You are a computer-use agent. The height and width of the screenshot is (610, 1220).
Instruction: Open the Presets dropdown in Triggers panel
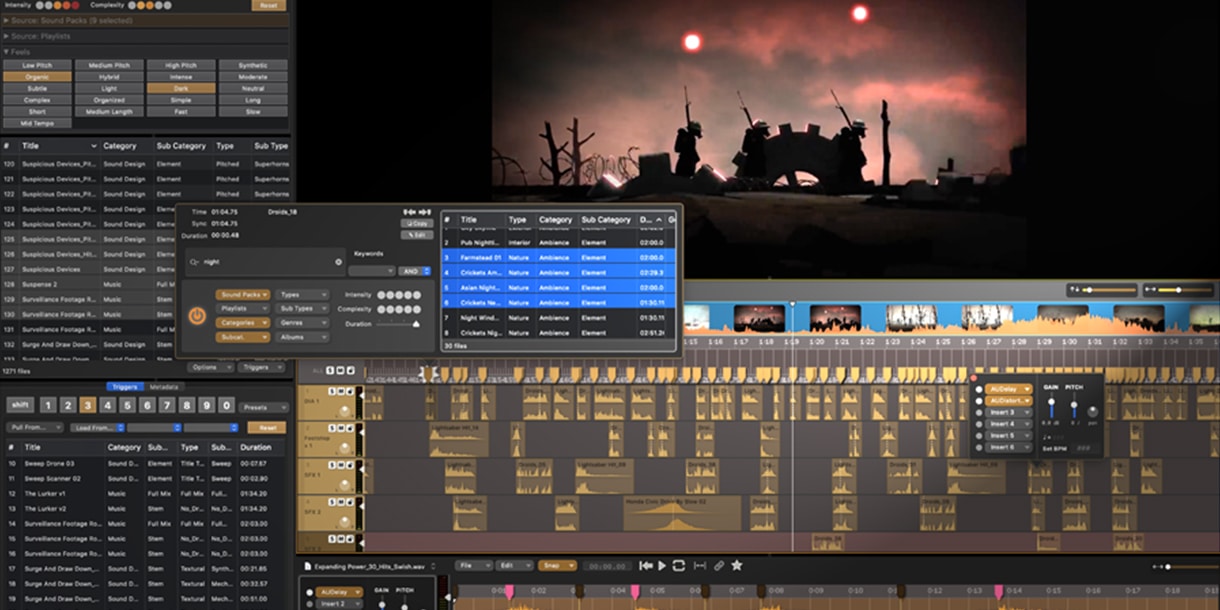(x=265, y=407)
